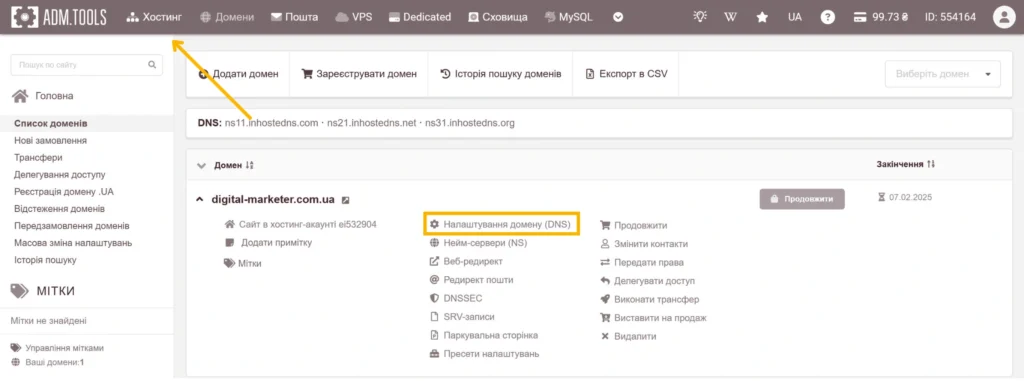Open the Хостинг menu
1024x381 pixels.
(x=154, y=17)
